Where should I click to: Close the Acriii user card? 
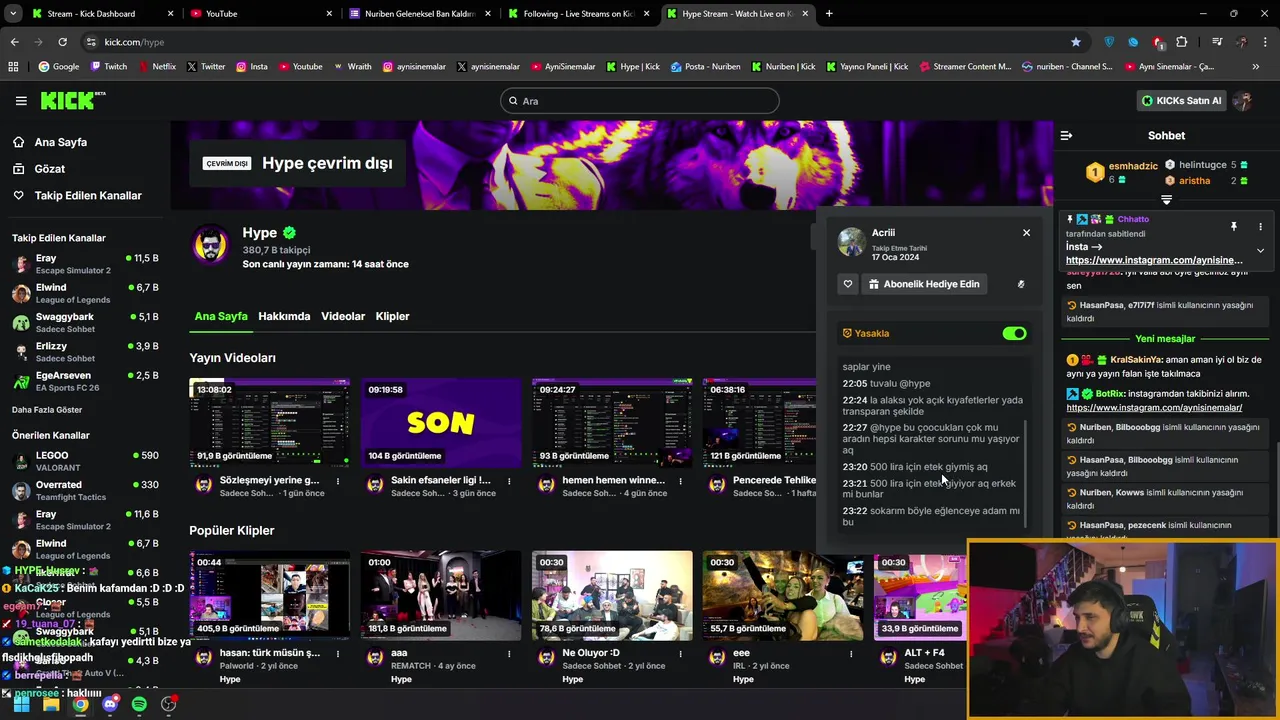coord(1026,233)
